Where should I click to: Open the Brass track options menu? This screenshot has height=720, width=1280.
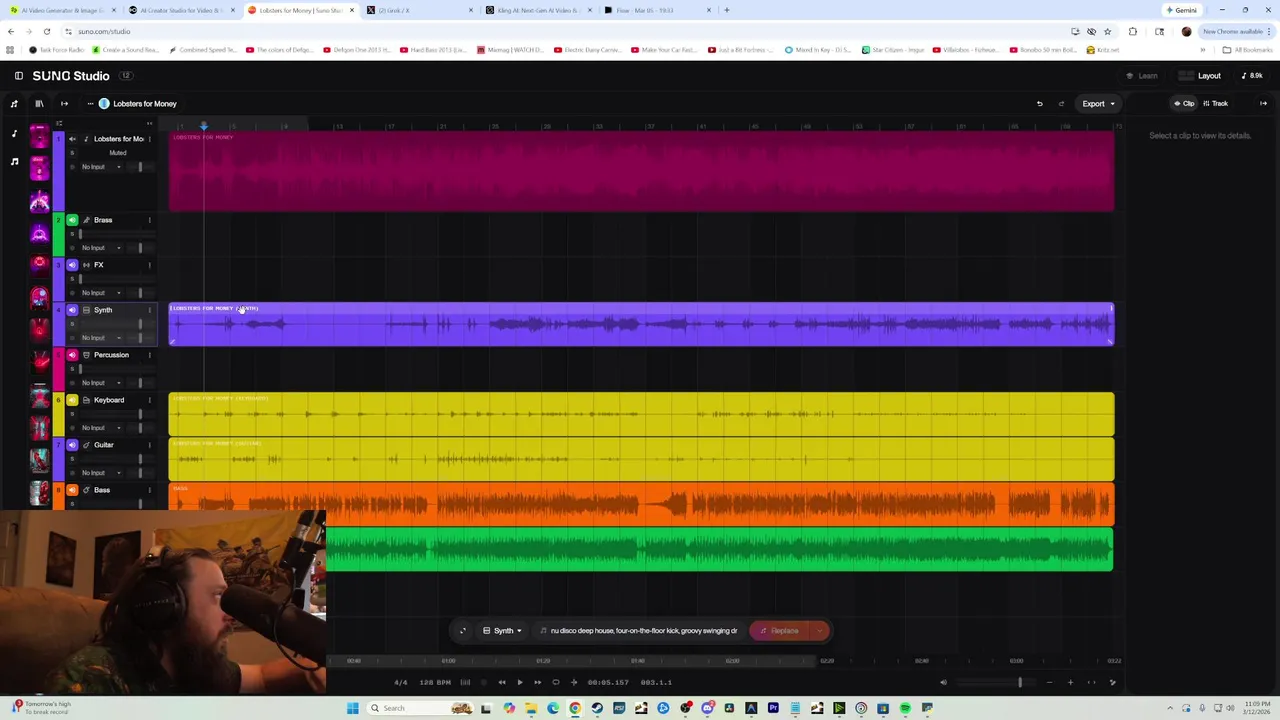click(x=149, y=220)
